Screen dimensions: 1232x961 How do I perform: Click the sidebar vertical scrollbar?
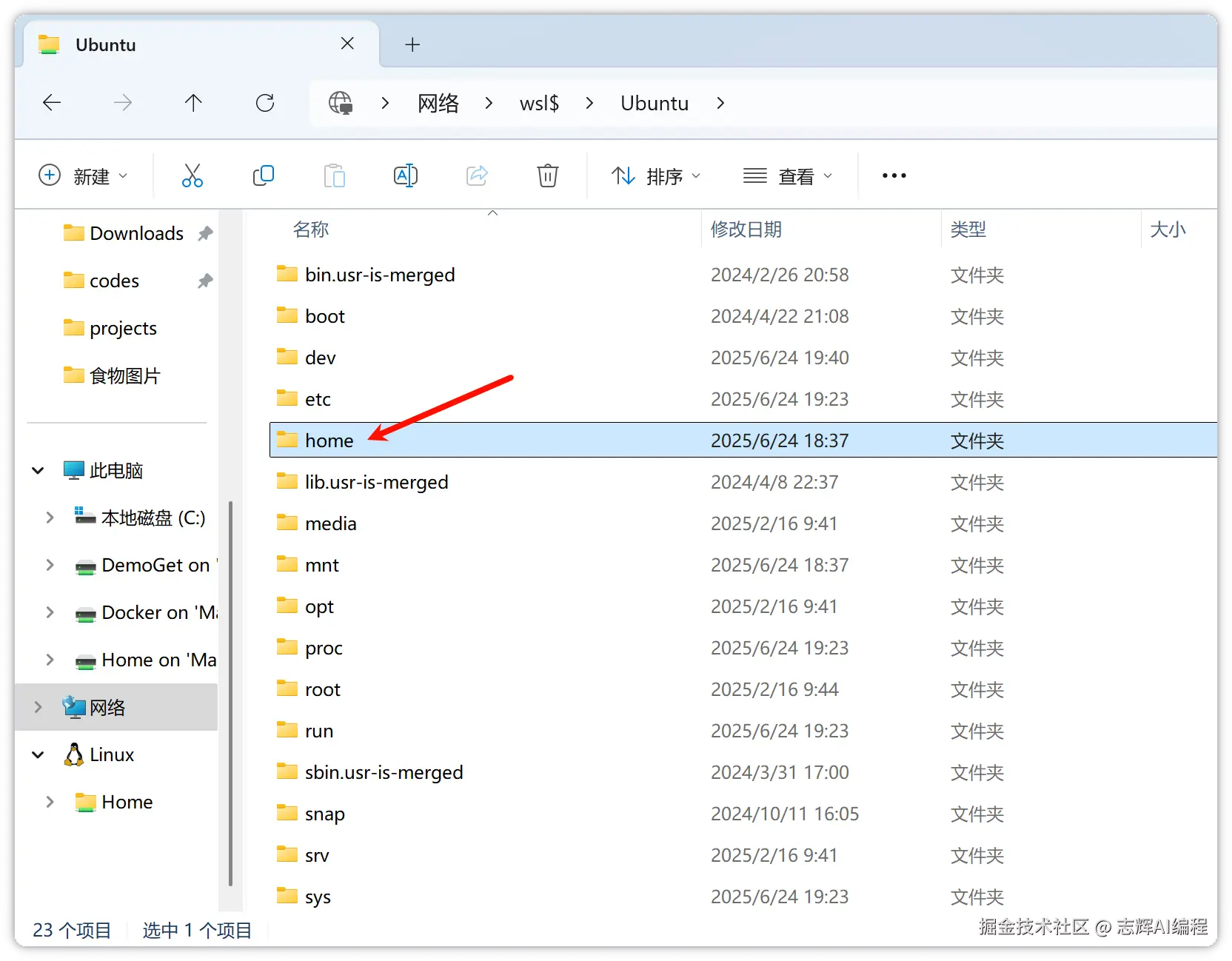230,693
